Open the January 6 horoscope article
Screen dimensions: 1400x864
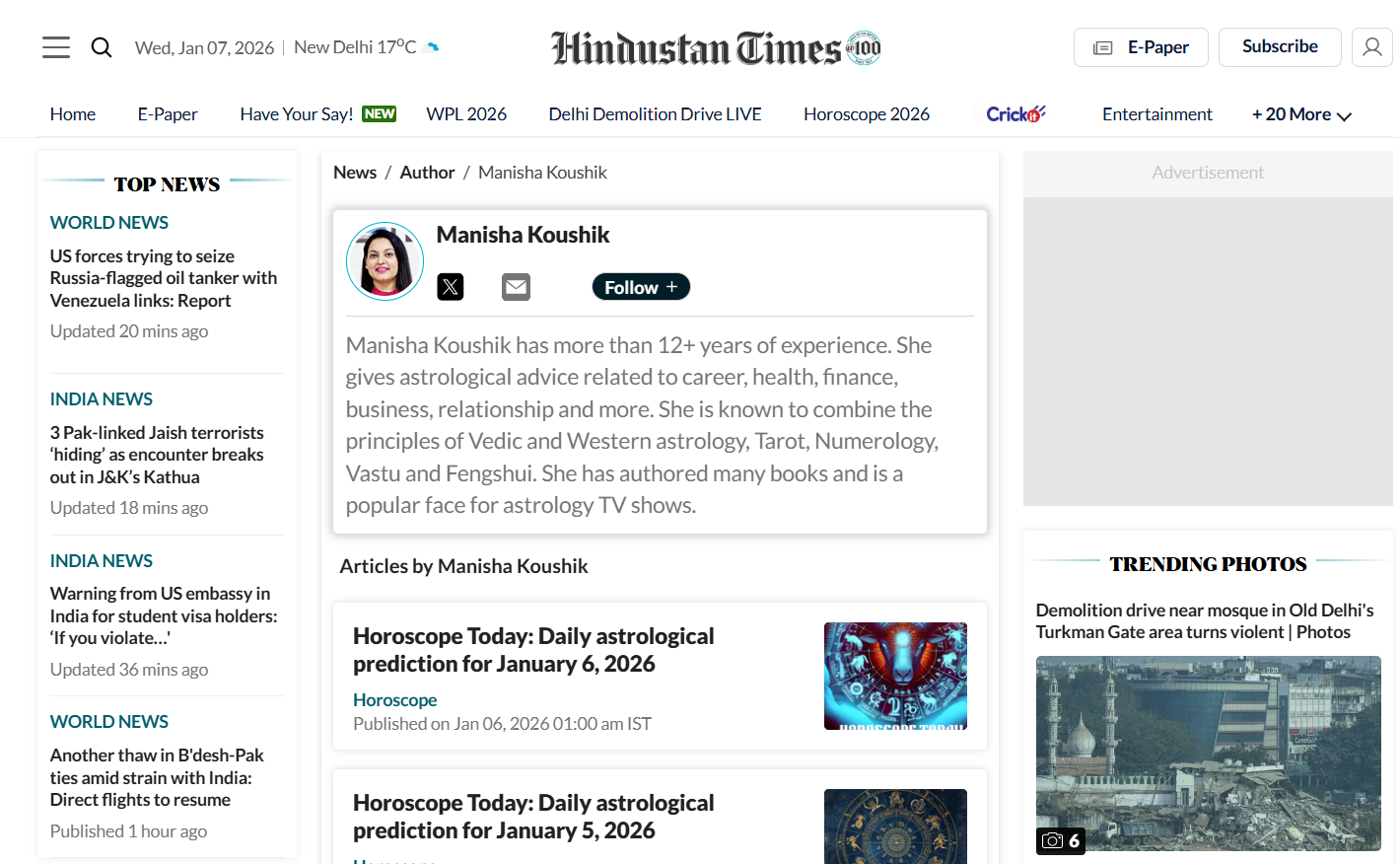(x=533, y=649)
